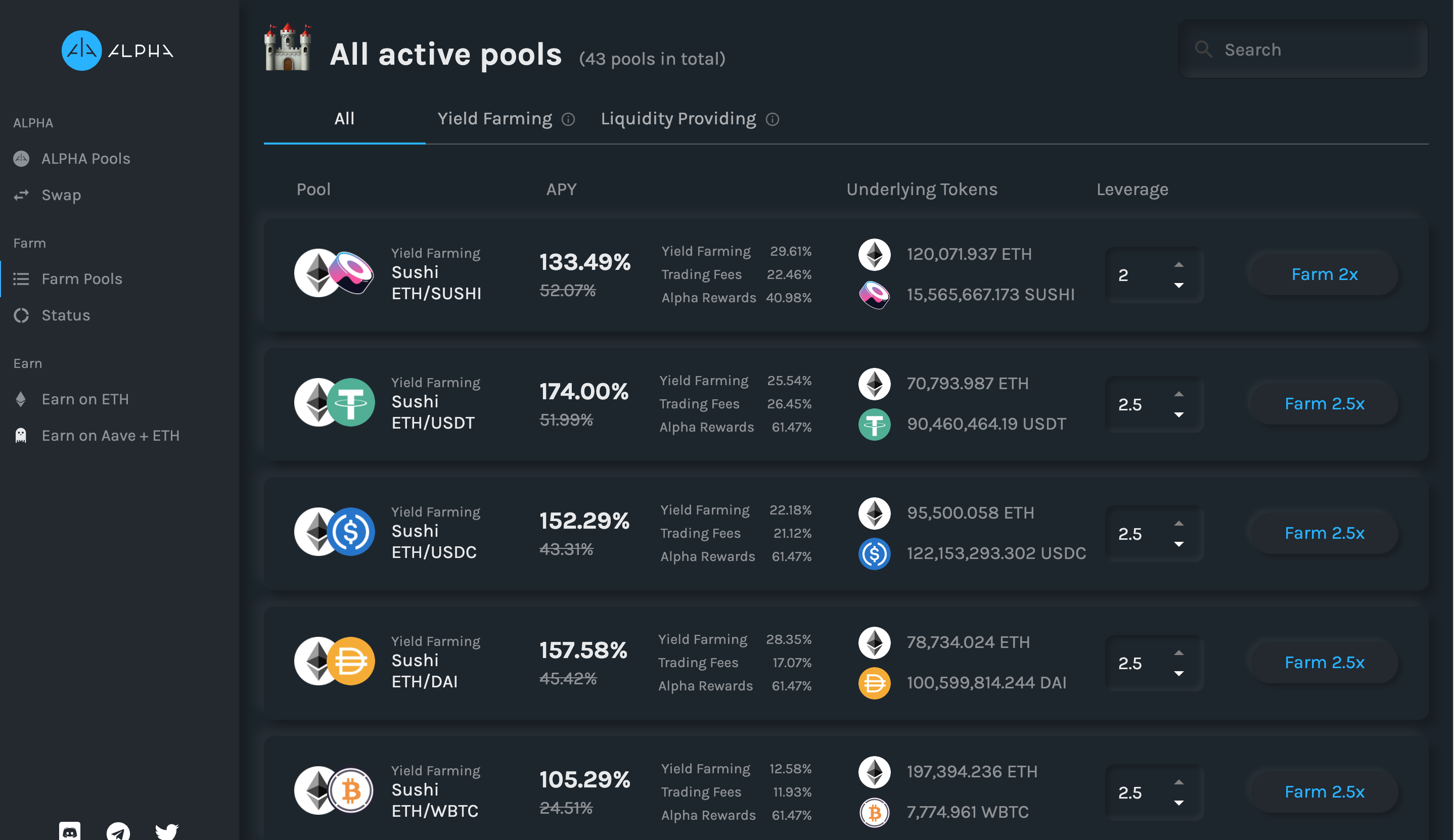
Task: Open the Status page in the sidebar
Action: tap(65, 315)
